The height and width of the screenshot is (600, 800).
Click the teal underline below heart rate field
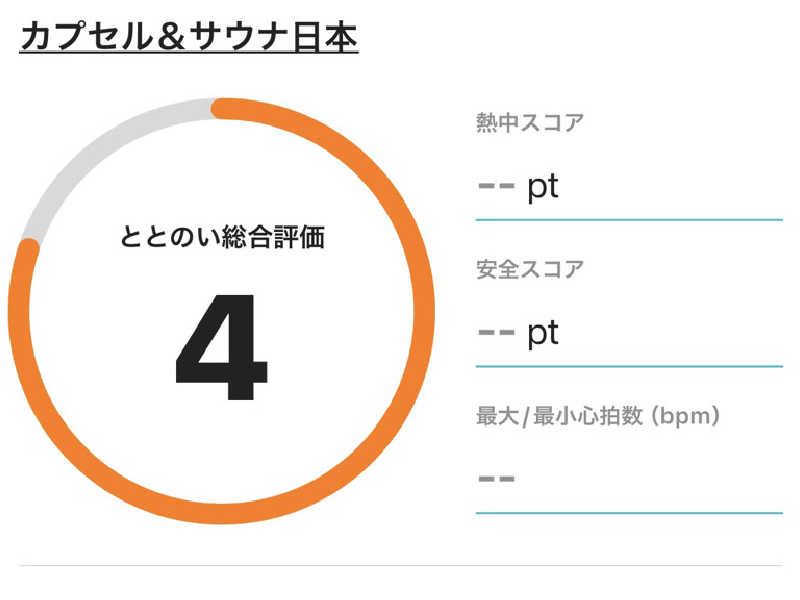[x=629, y=513]
